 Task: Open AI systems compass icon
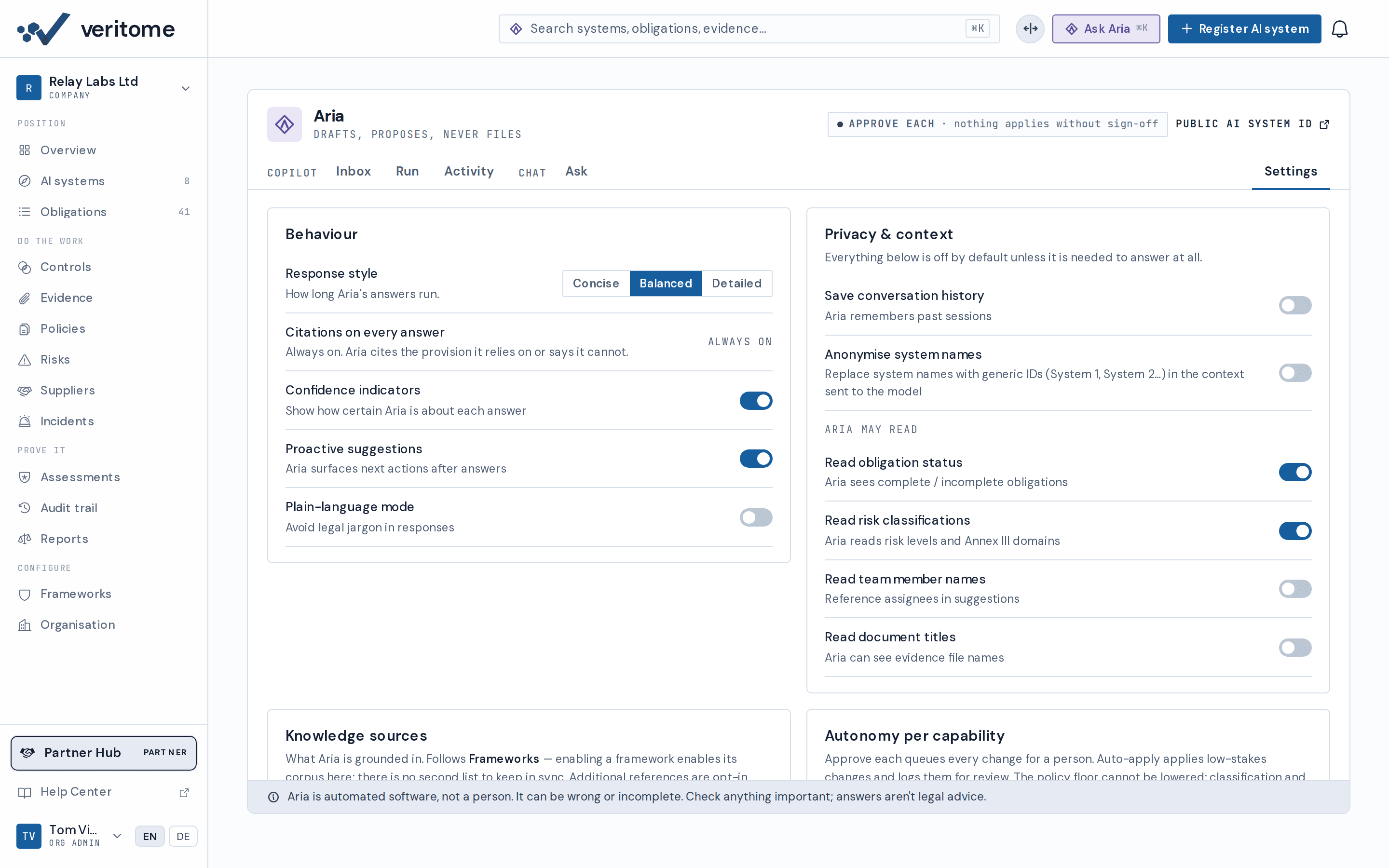click(25, 181)
